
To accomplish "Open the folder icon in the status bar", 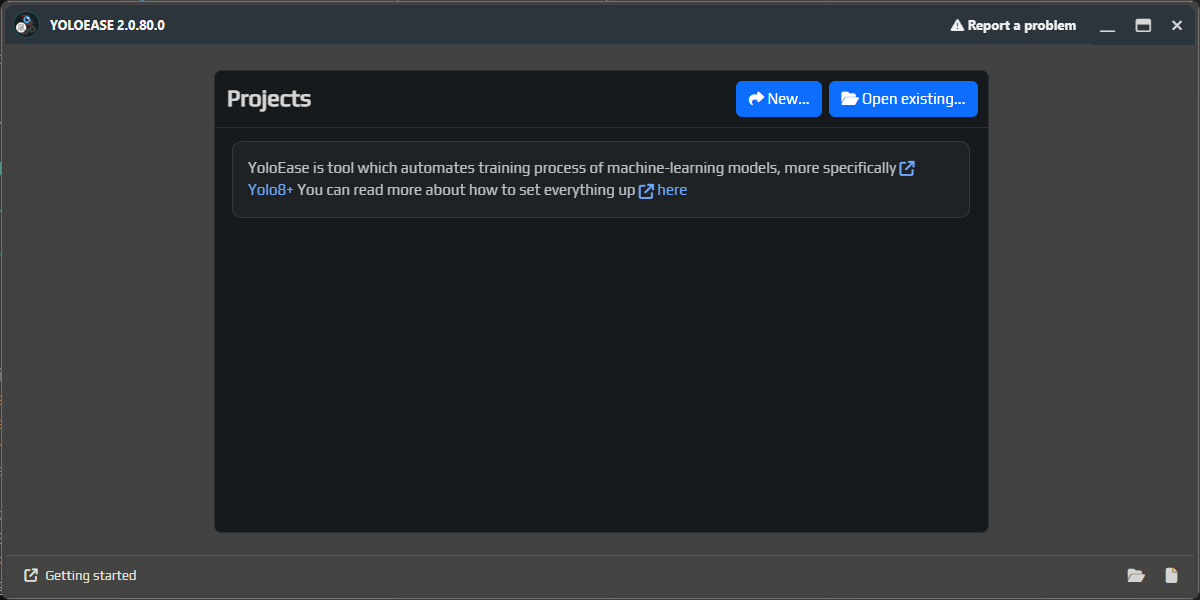I will coord(1135,575).
